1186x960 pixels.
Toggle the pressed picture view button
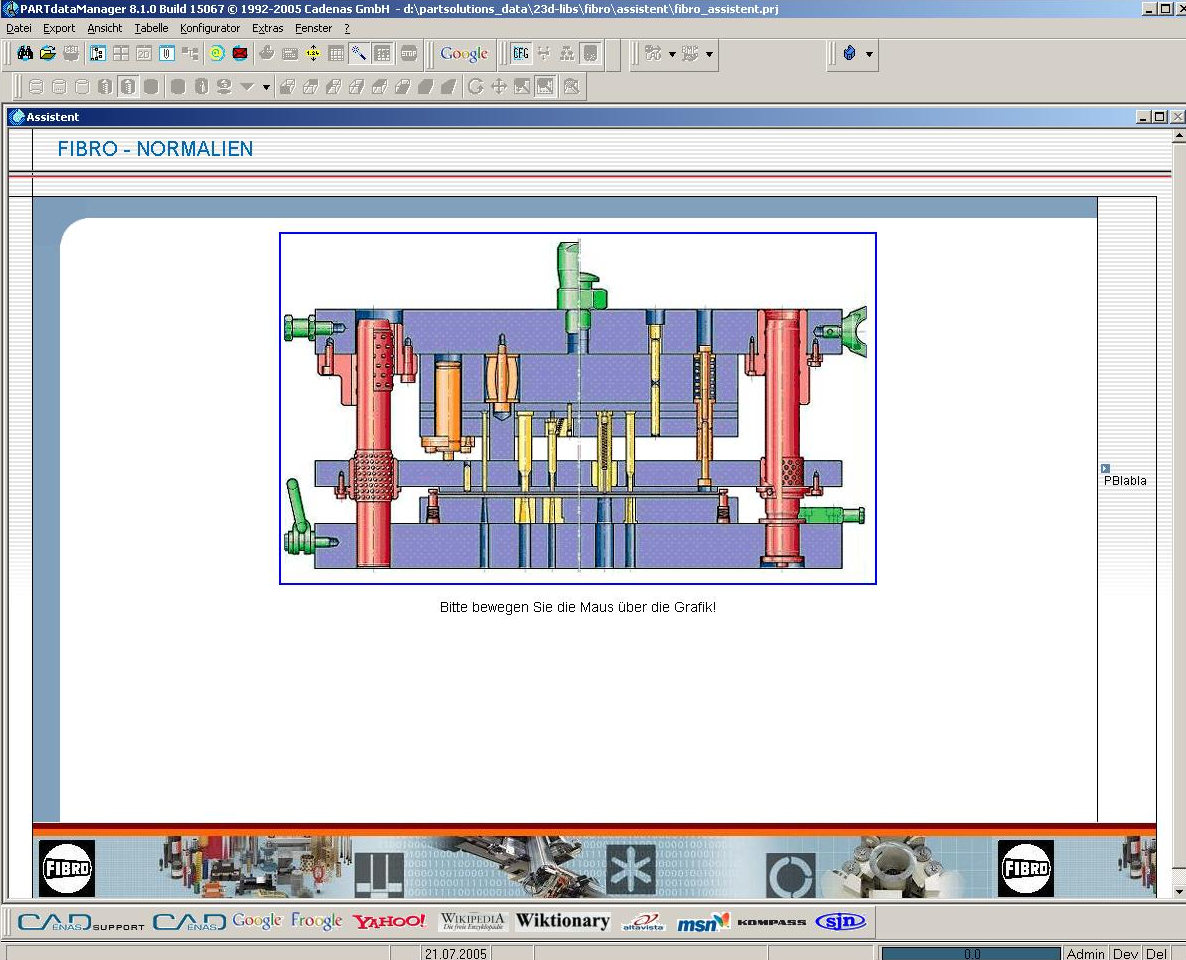click(x=545, y=87)
